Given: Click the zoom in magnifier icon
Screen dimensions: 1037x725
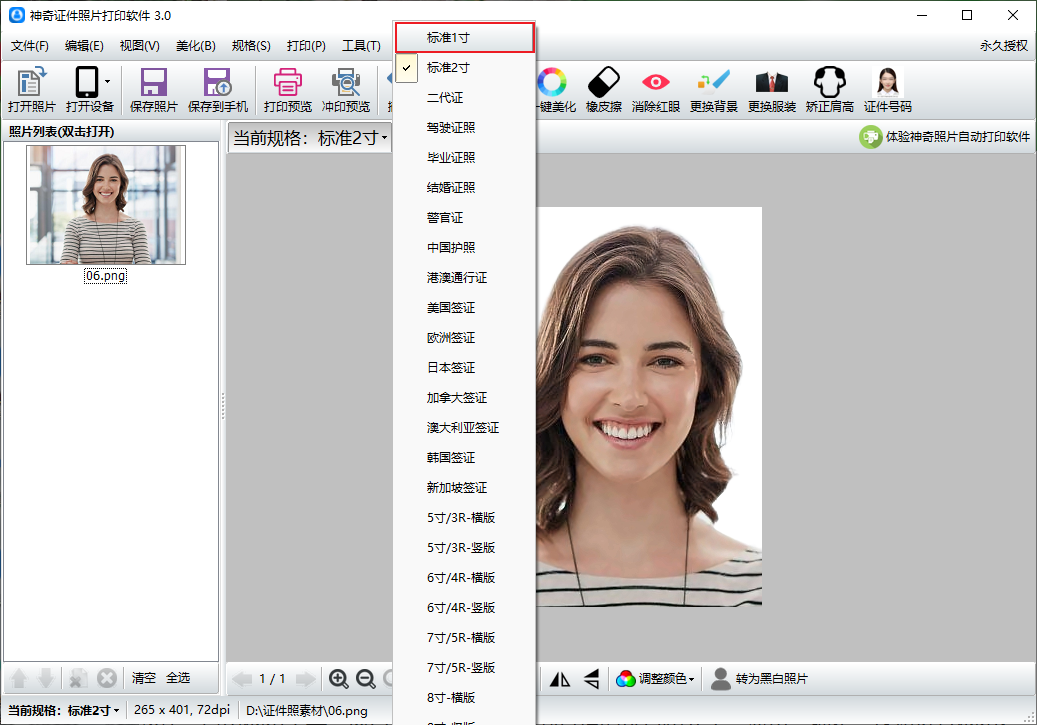Looking at the screenshot, I should click(x=339, y=679).
